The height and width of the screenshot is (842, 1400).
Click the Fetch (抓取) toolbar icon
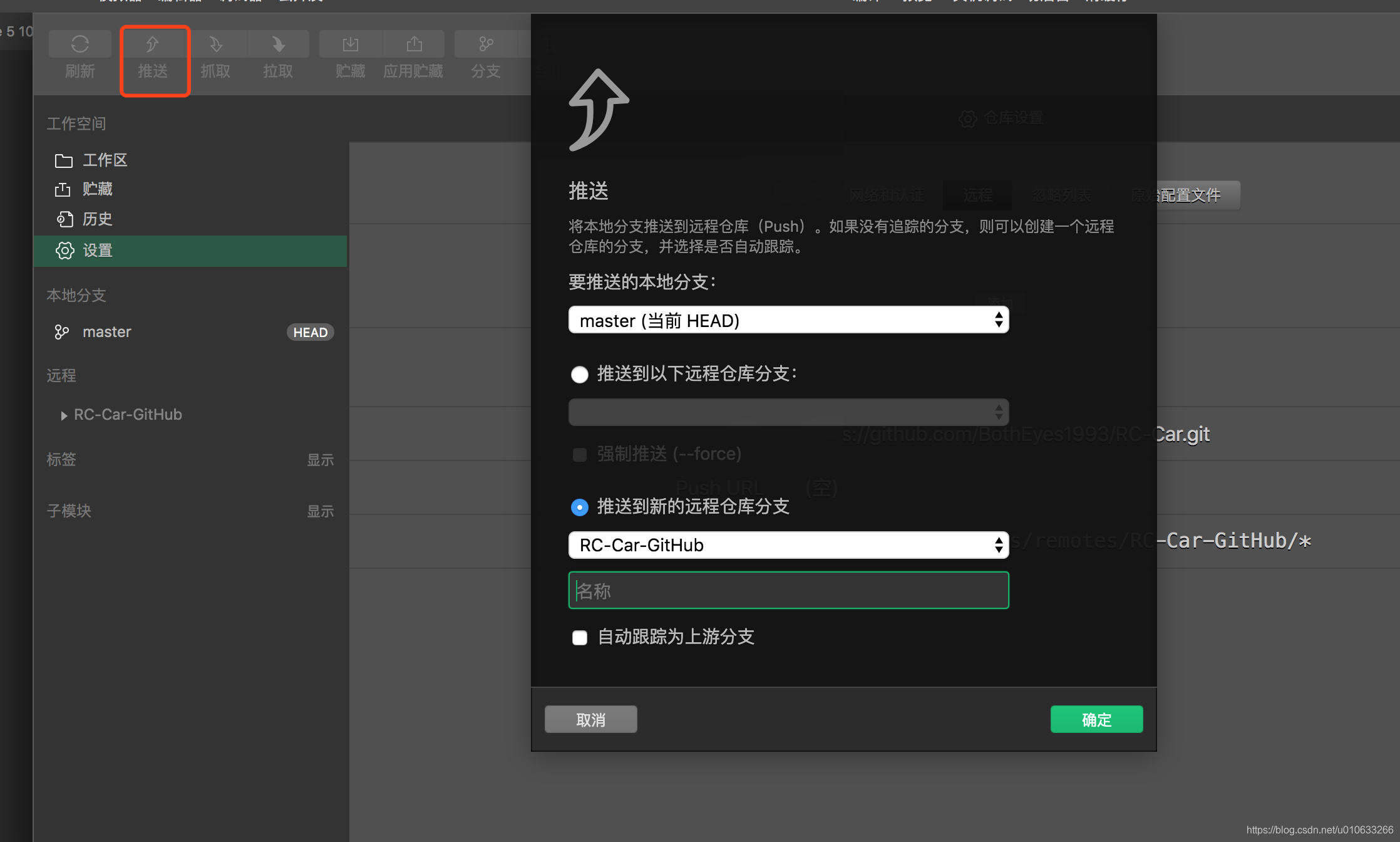tap(215, 44)
